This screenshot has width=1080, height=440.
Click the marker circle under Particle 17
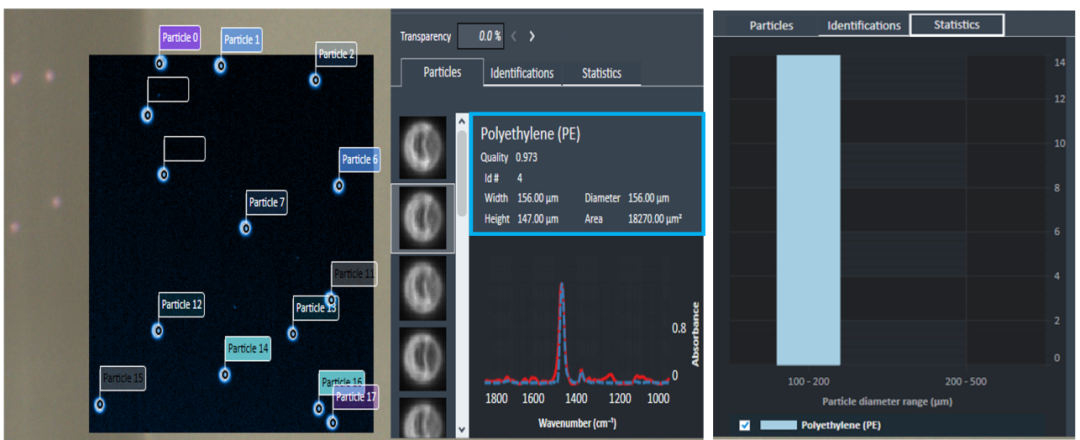point(333,421)
